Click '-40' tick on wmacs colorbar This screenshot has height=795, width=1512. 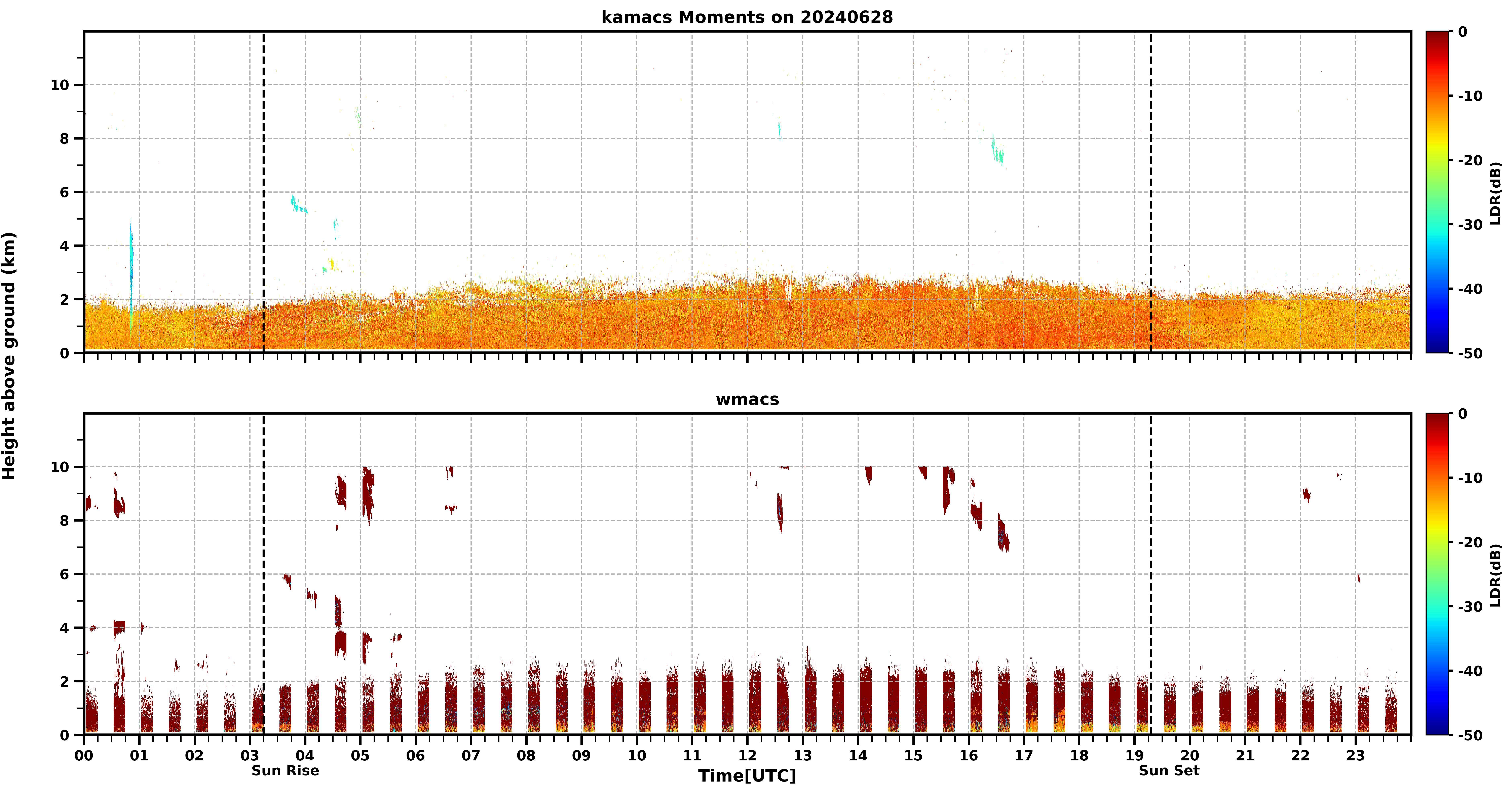pos(1470,671)
